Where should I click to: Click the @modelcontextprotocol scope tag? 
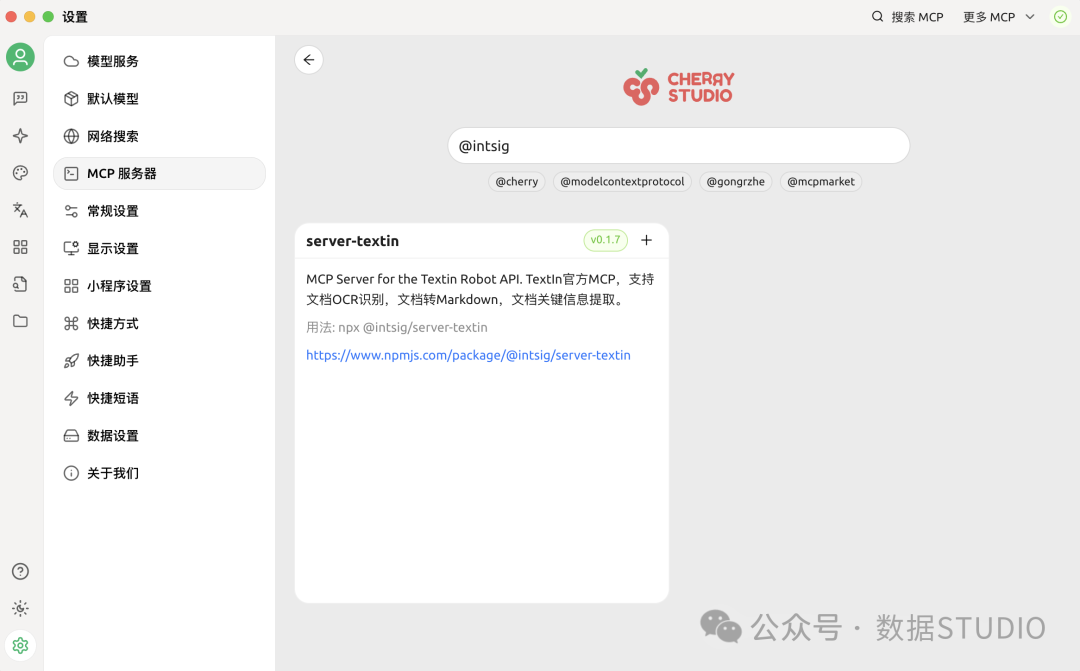click(622, 182)
